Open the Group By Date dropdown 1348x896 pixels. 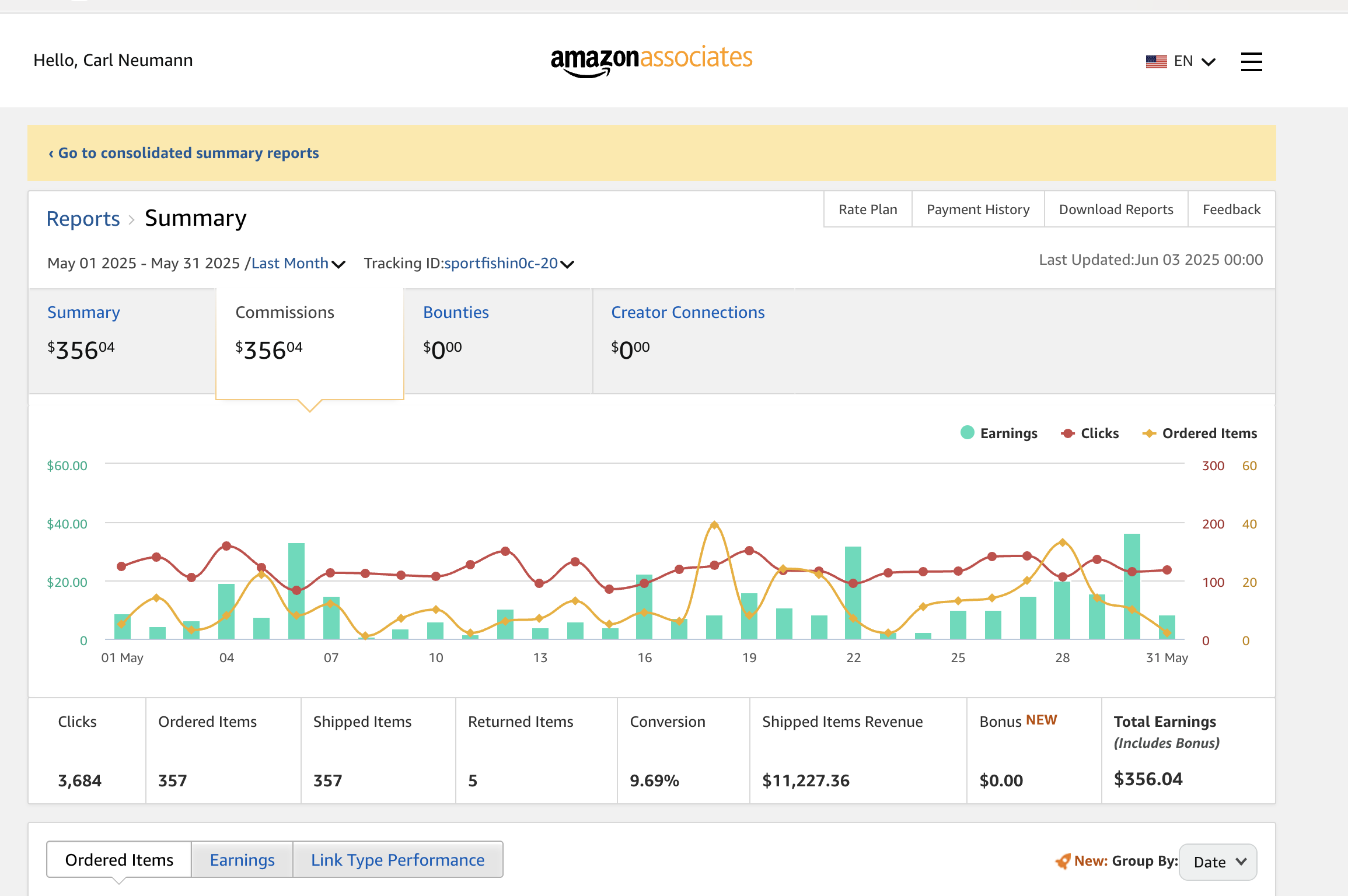coord(1218,862)
